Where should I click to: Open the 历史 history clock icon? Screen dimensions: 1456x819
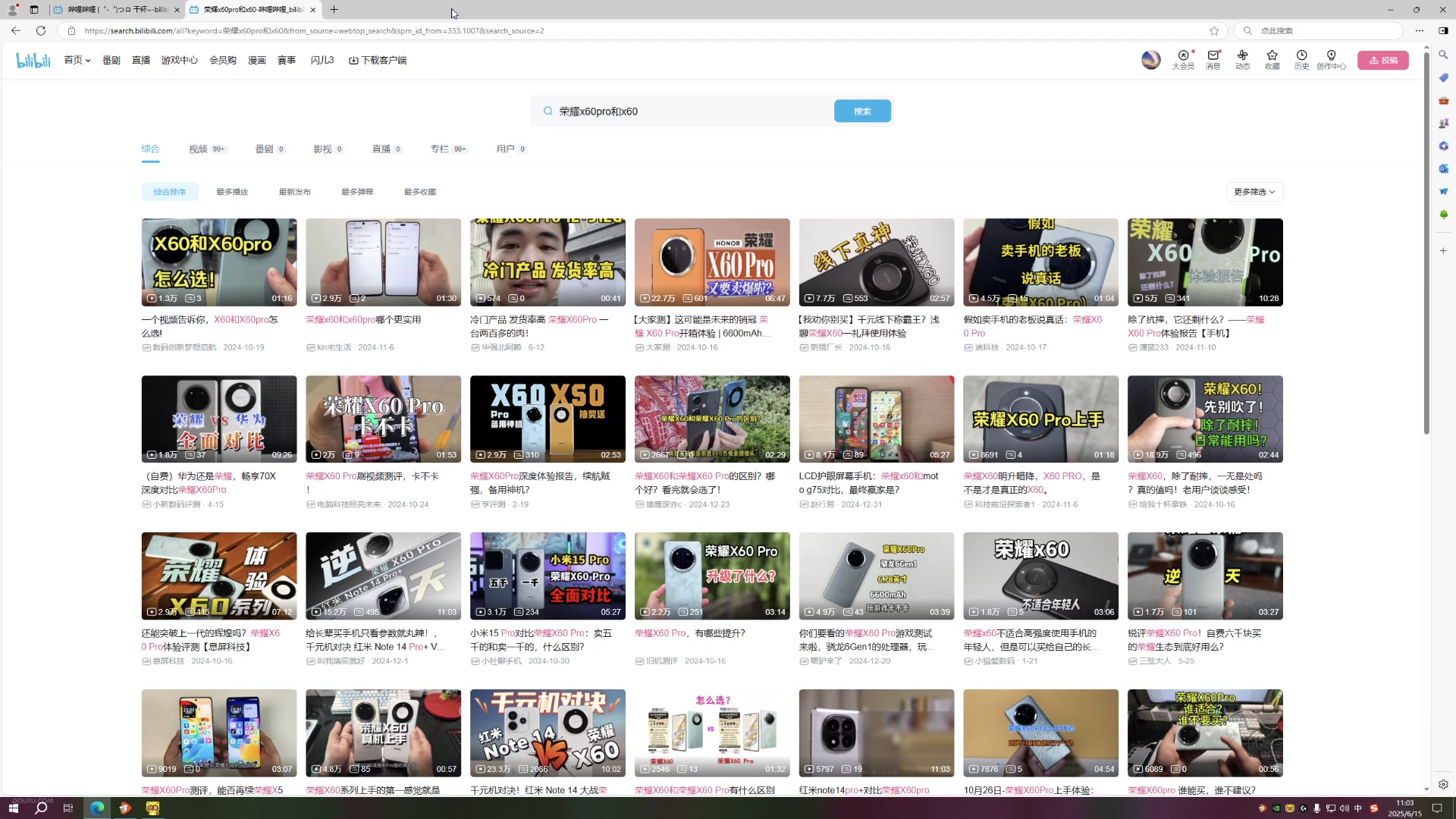[1301, 56]
